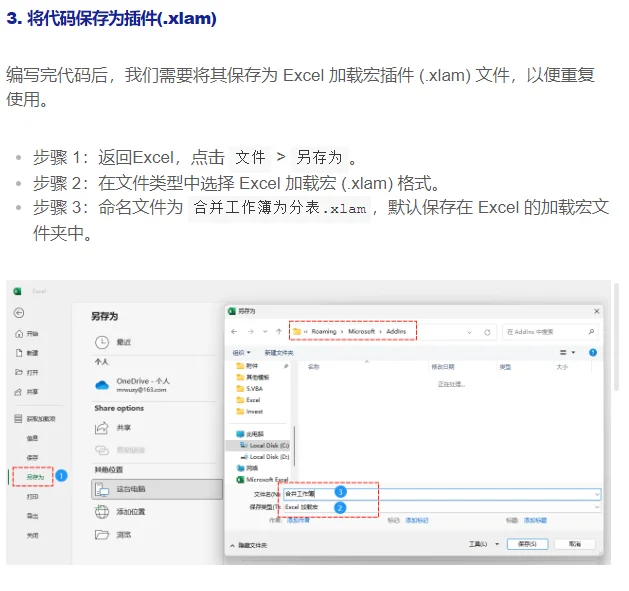Go up one folder level in dialog

pyautogui.click(x=279, y=331)
